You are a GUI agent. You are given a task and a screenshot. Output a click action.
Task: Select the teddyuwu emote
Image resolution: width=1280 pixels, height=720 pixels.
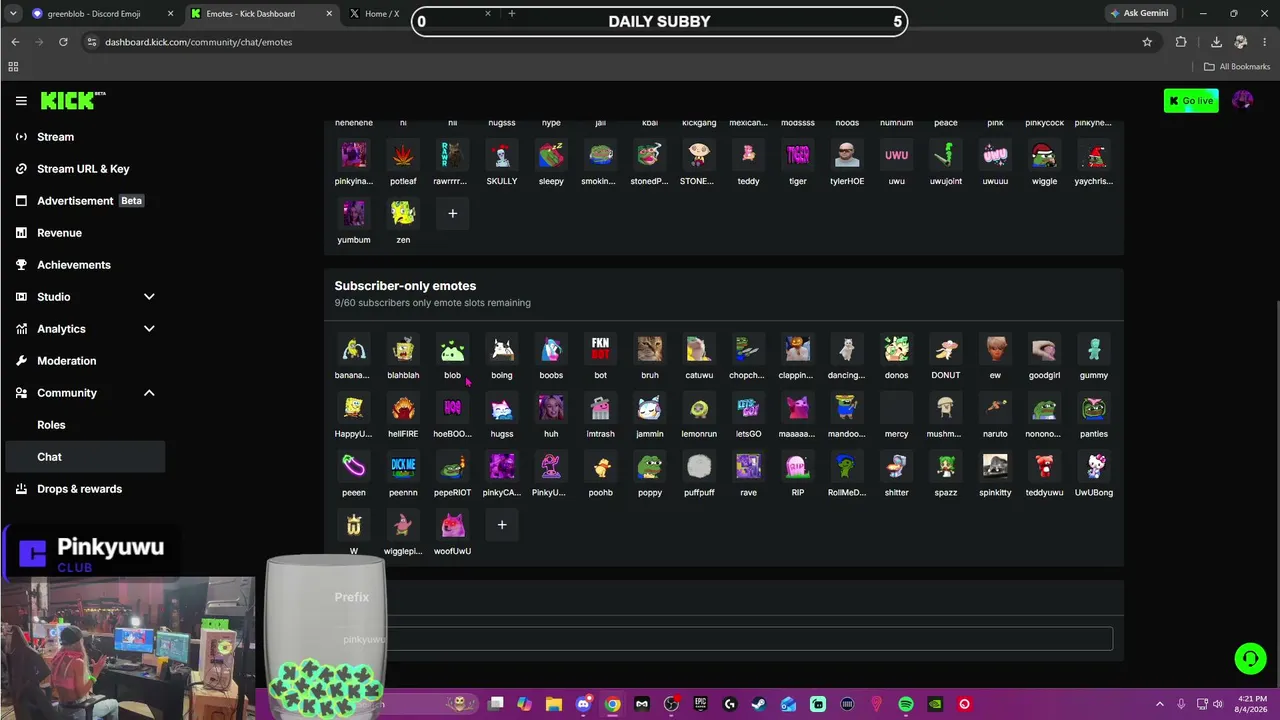coord(1044,466)
